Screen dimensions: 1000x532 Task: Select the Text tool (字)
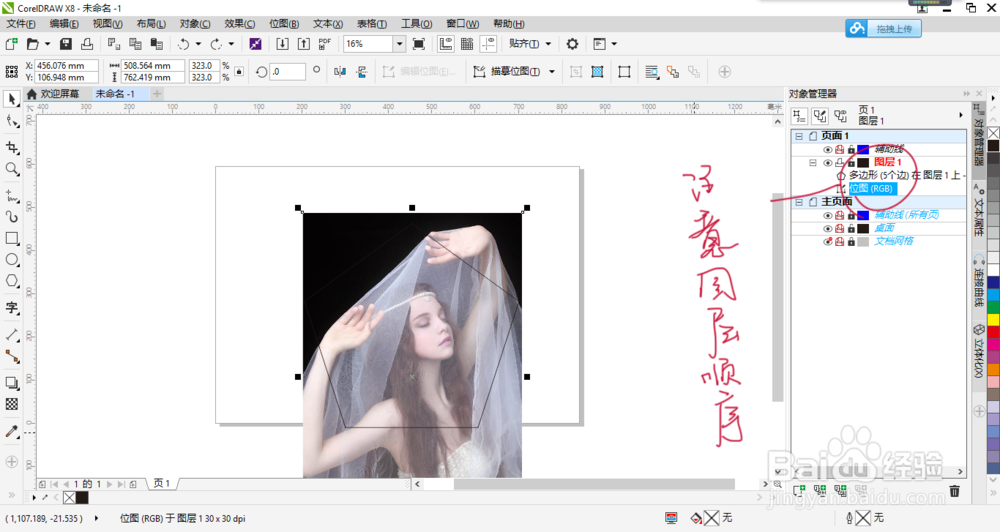(x=11, y=308)
